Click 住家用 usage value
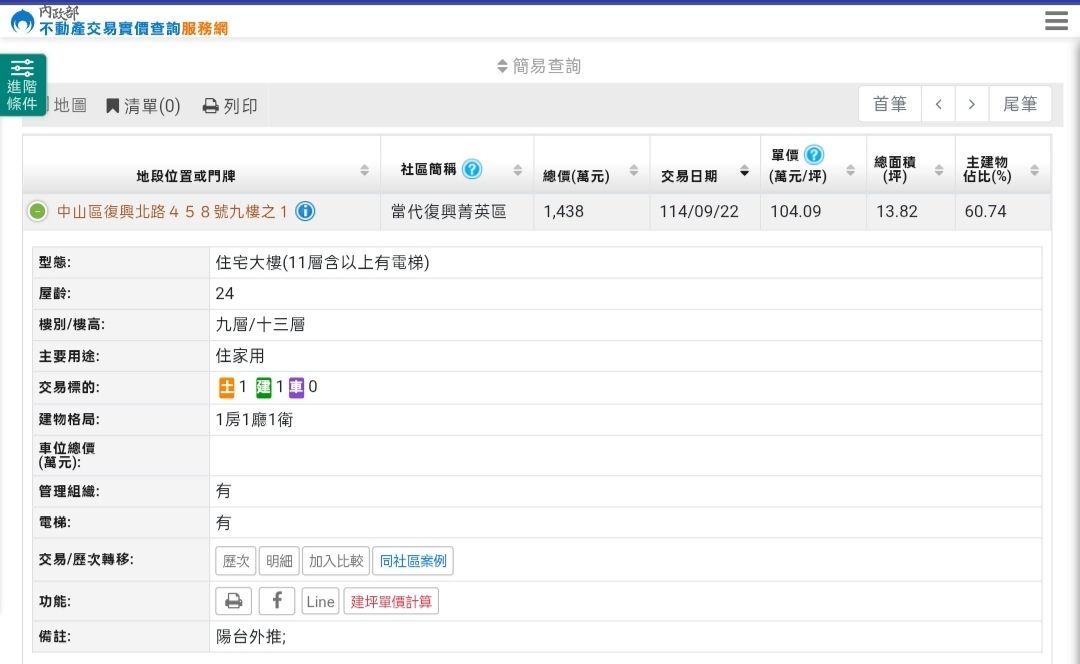Viewport: 1080px width, 664px height. pos(240,356)
